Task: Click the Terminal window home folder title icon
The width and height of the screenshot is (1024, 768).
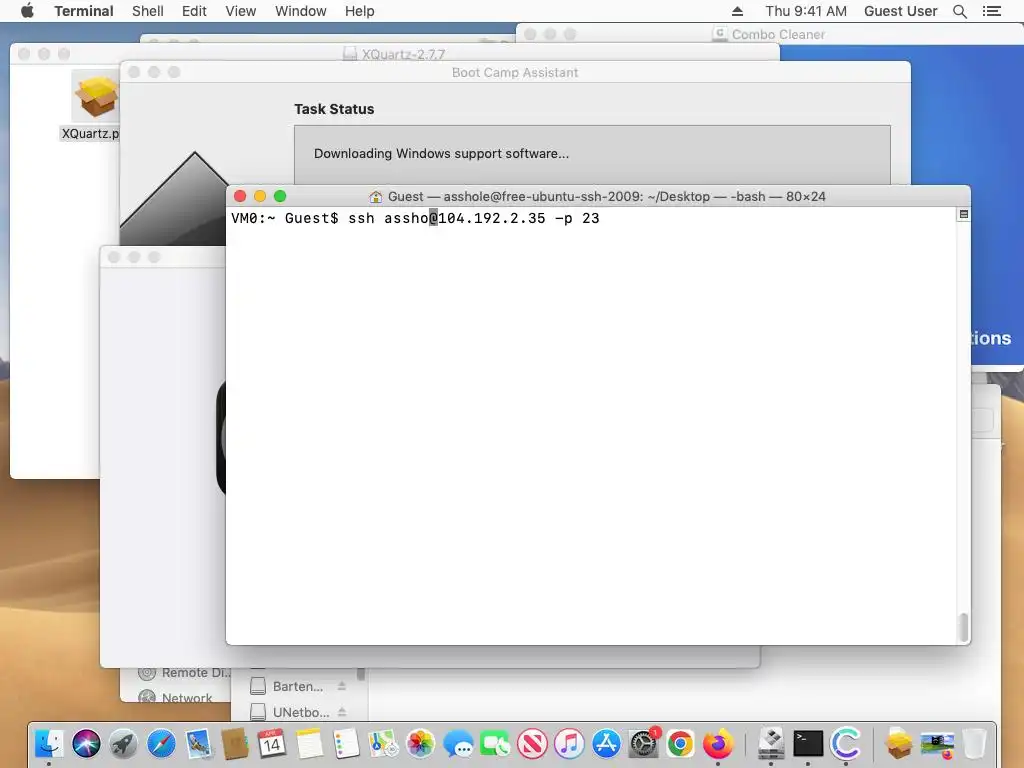Action: (x=376, y=197)
